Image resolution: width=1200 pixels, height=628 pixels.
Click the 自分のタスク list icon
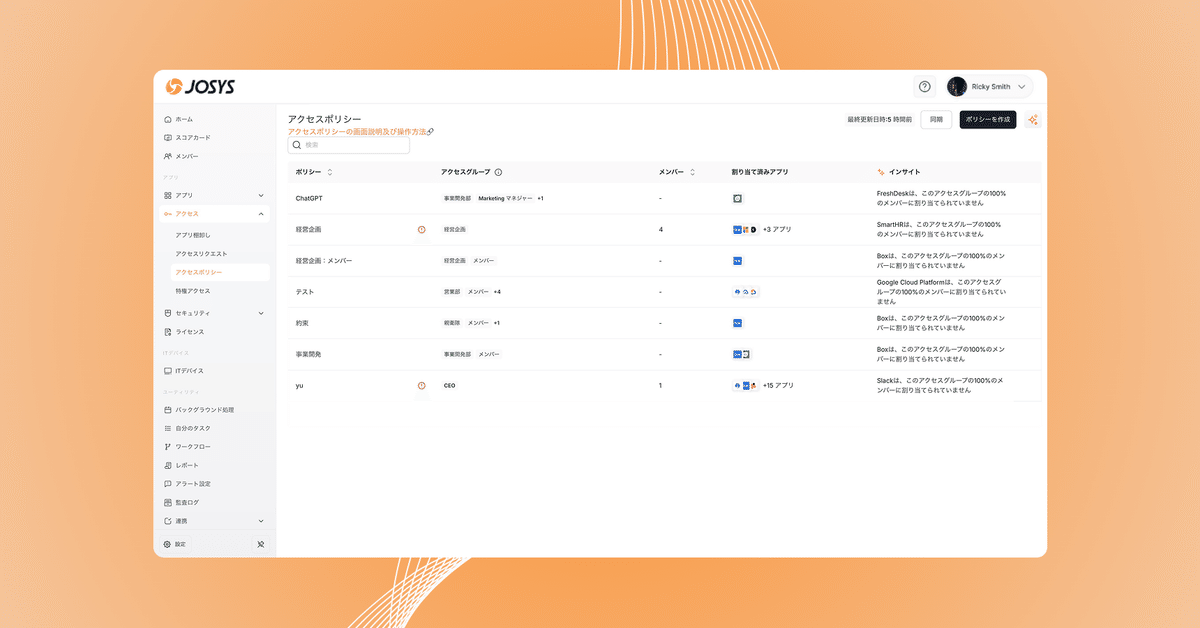(x=168, y=428)
